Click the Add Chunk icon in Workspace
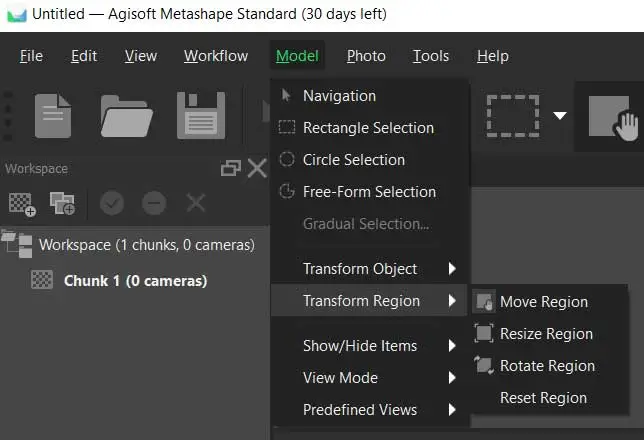Screen dimensions: 644x440 22,204
